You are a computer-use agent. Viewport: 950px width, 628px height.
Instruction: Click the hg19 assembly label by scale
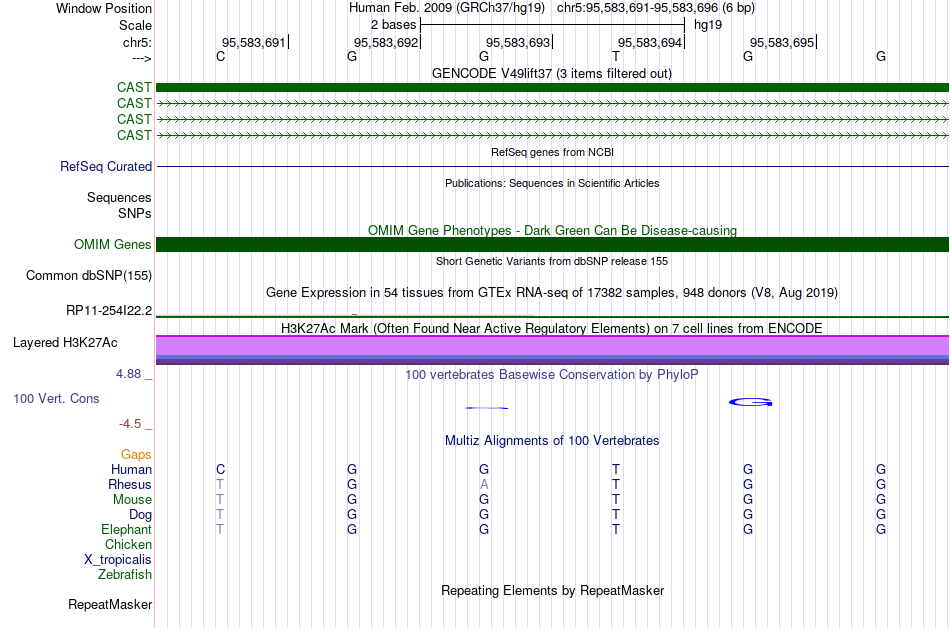(708, 25)
